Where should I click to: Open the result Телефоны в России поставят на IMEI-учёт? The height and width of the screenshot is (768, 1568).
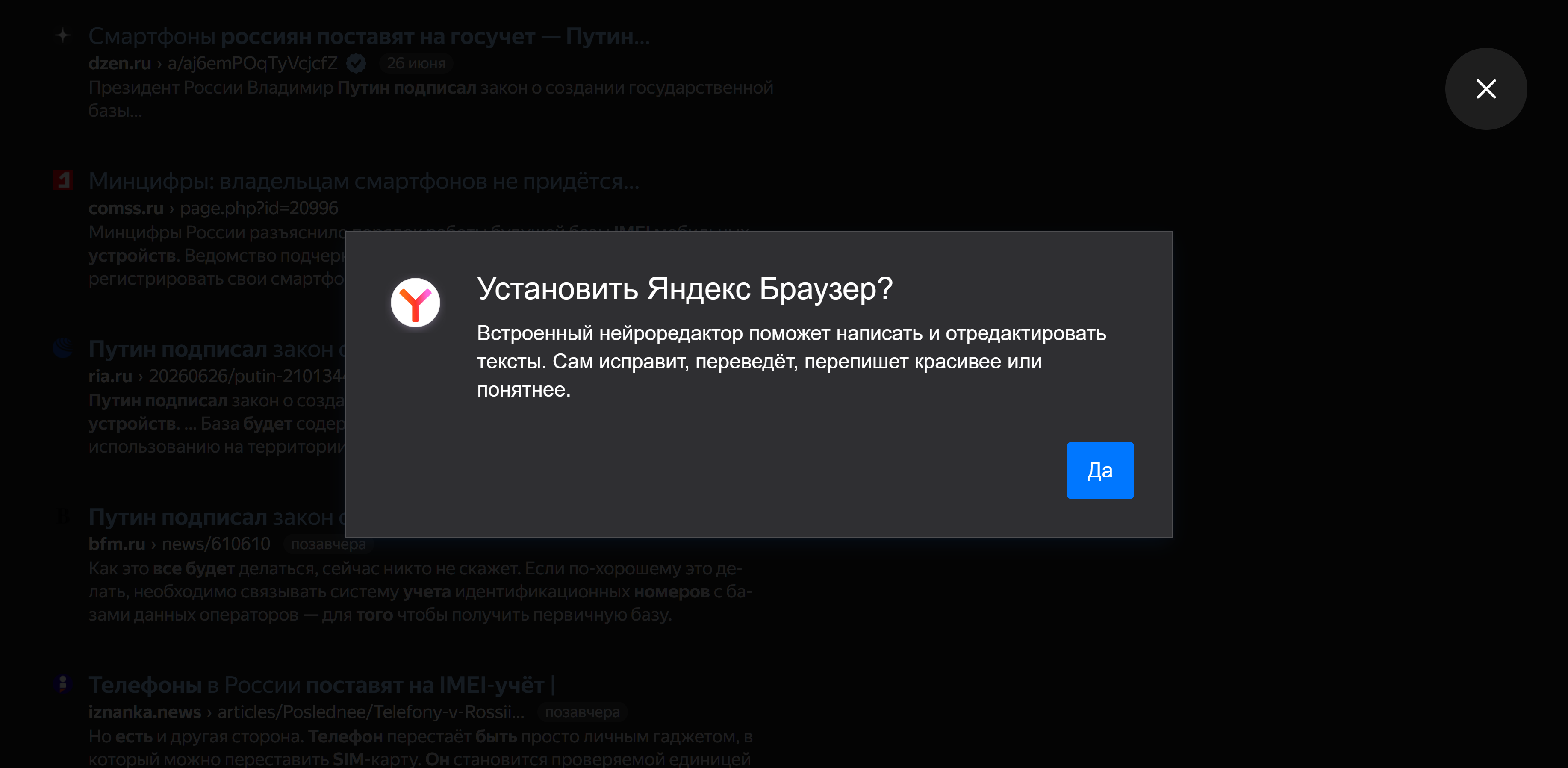321,685
